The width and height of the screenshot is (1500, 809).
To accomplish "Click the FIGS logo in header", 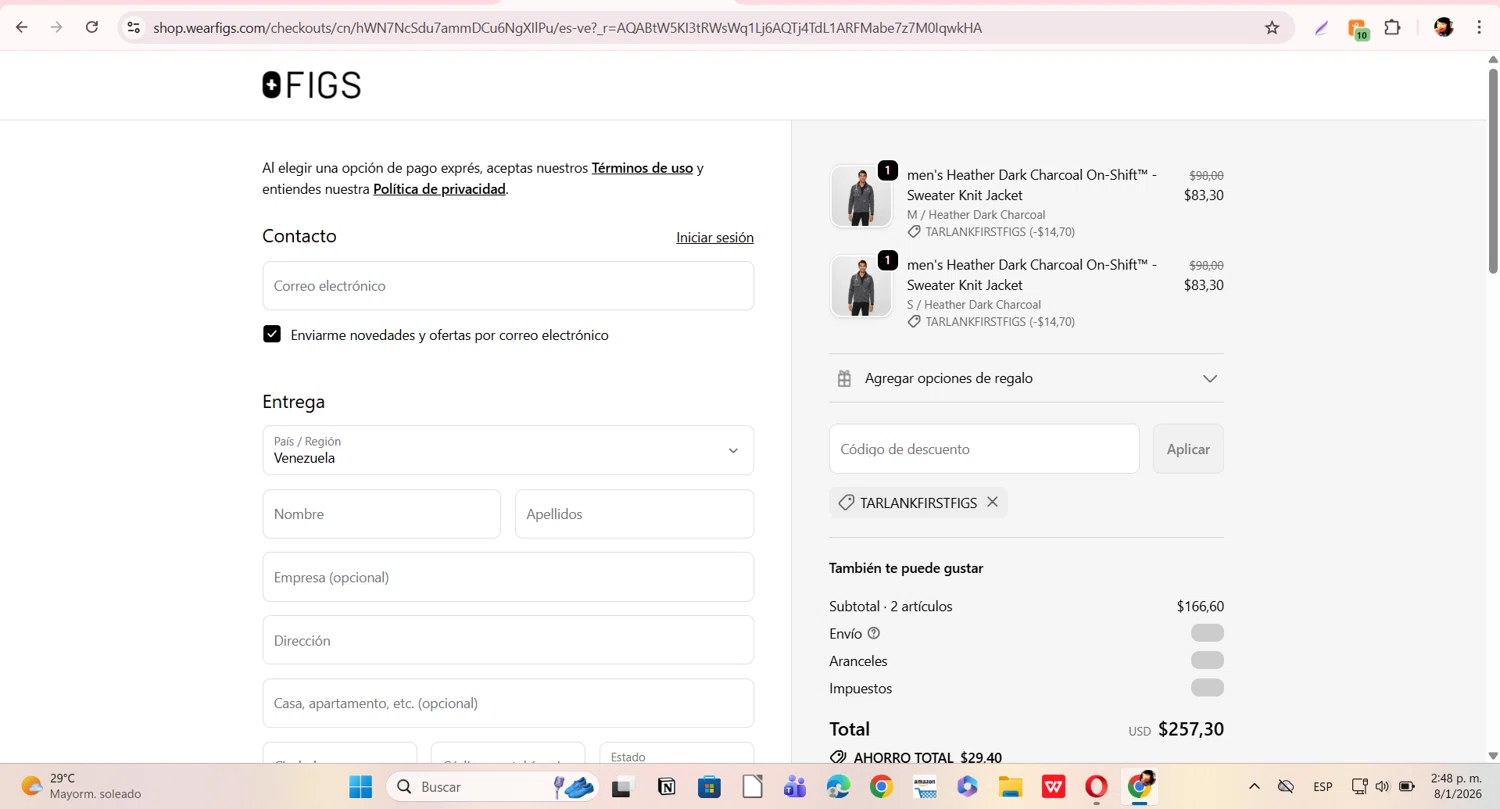I will coord(311,85).
